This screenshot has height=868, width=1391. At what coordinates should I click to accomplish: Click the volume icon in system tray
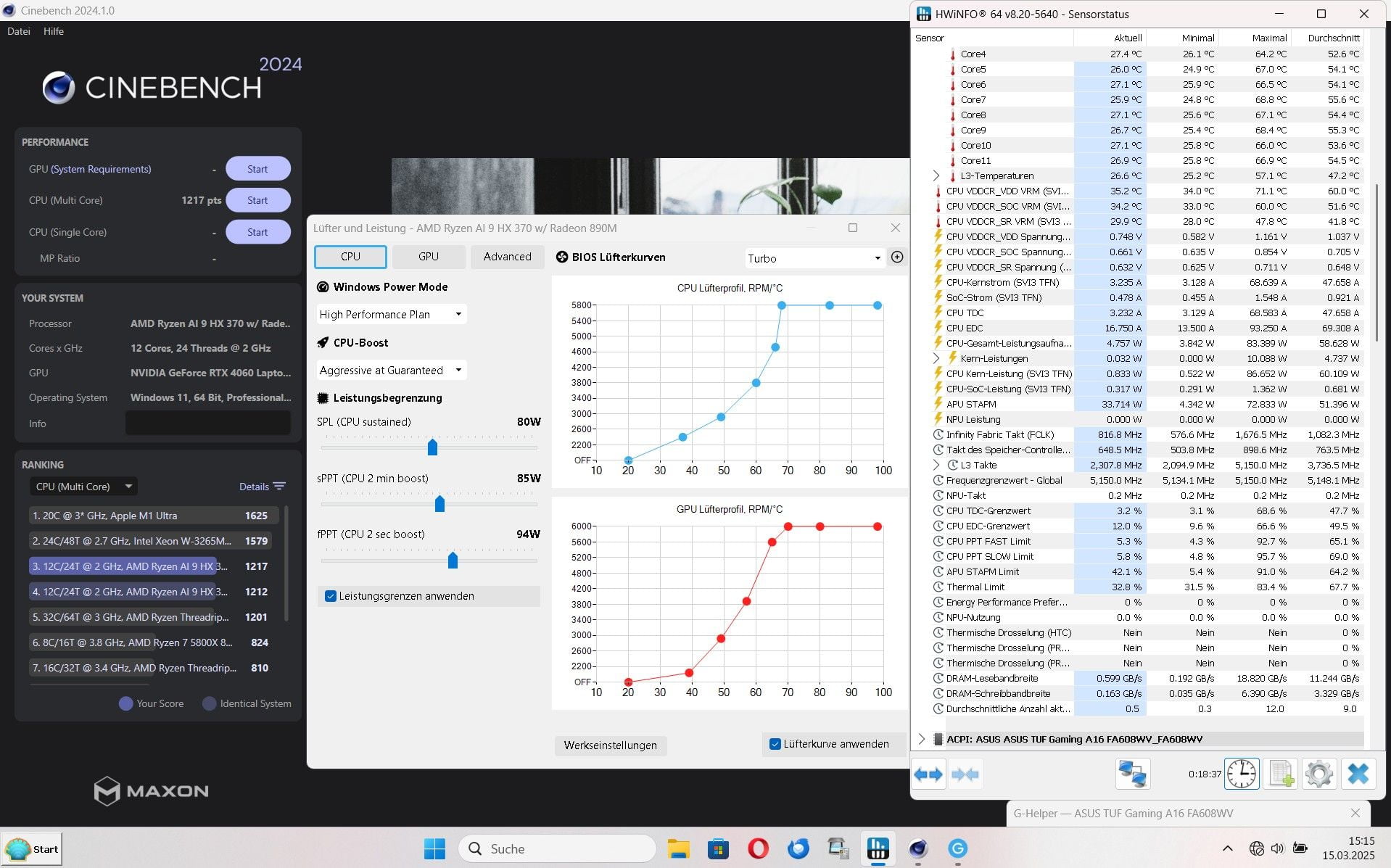[x=1278, y=848]
